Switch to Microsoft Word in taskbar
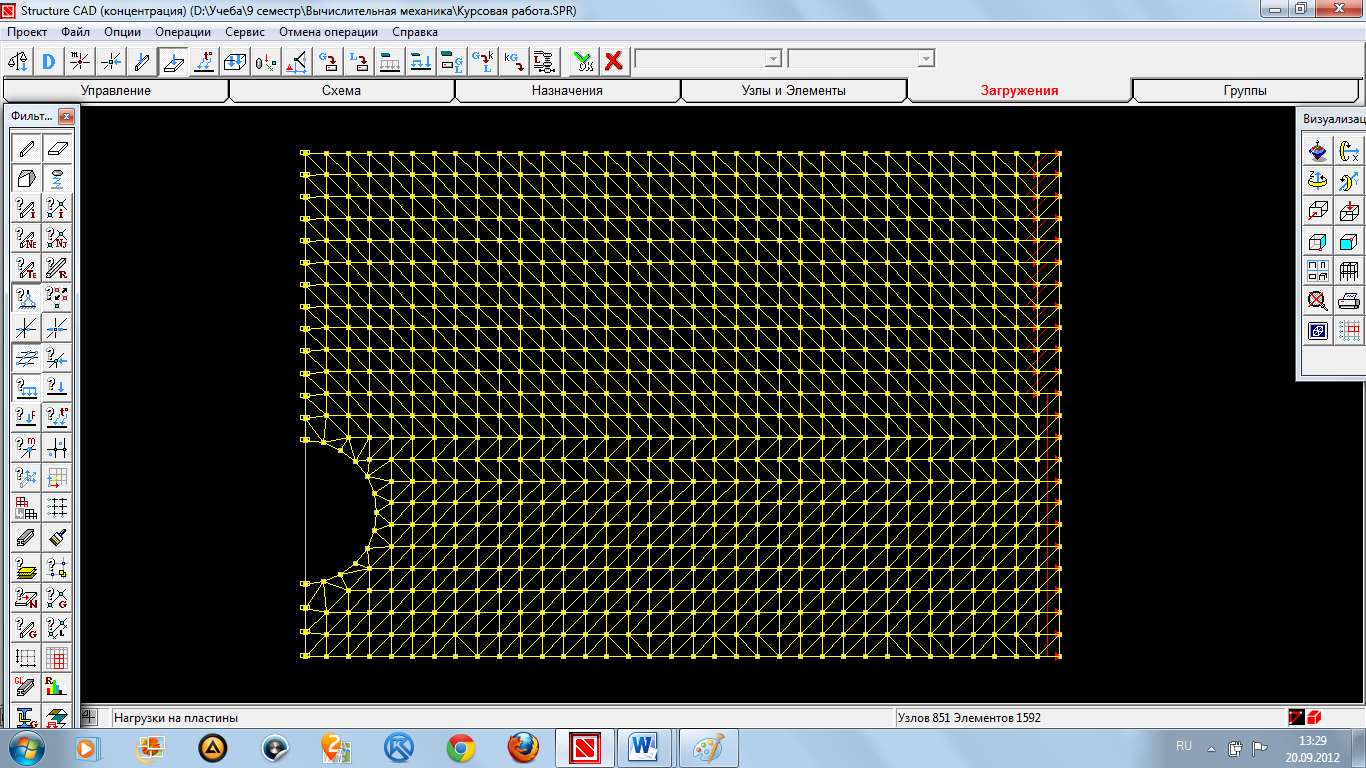This screenshot has width=1366, height=768. pos(645,747)
